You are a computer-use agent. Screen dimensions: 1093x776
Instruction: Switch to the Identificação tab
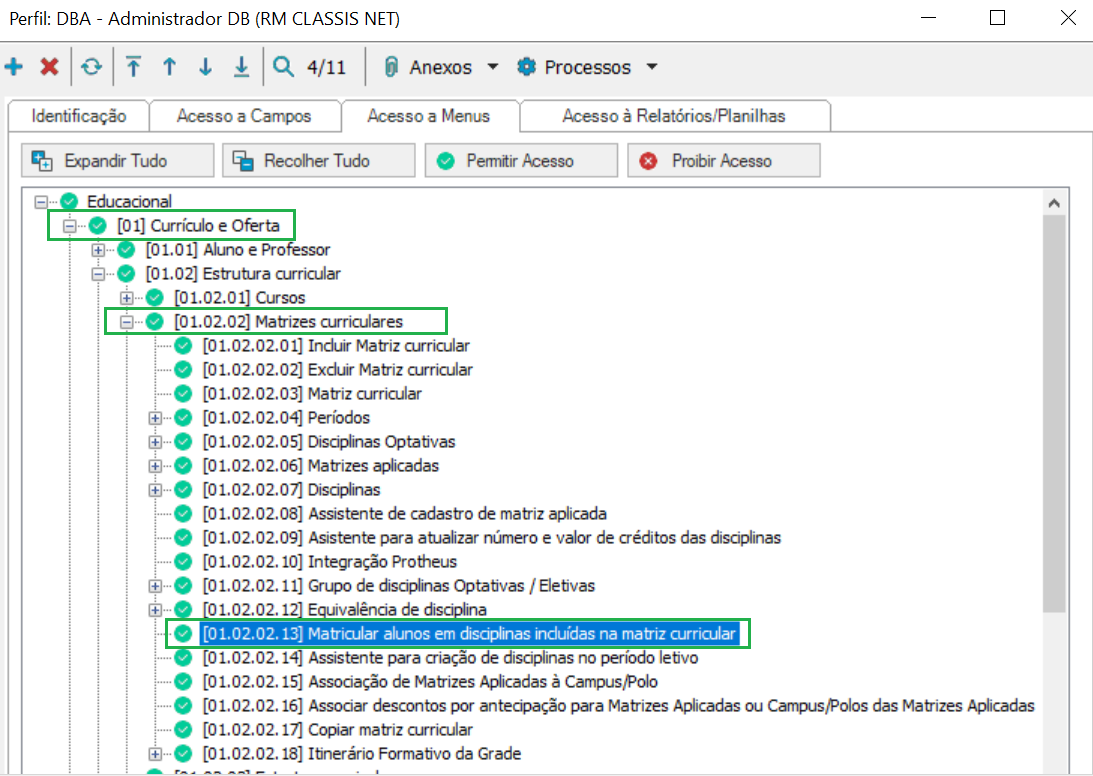point(79,116)
